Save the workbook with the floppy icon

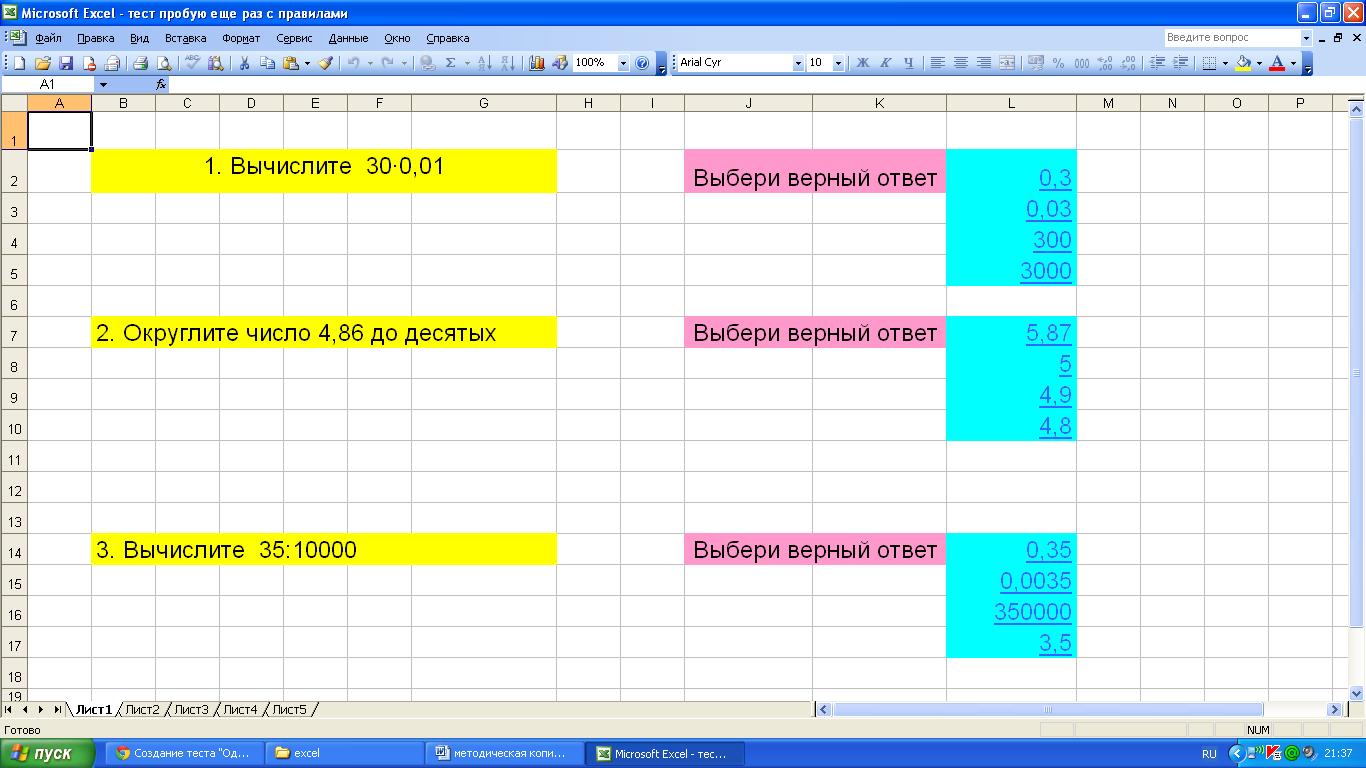[x=66, y=63]
